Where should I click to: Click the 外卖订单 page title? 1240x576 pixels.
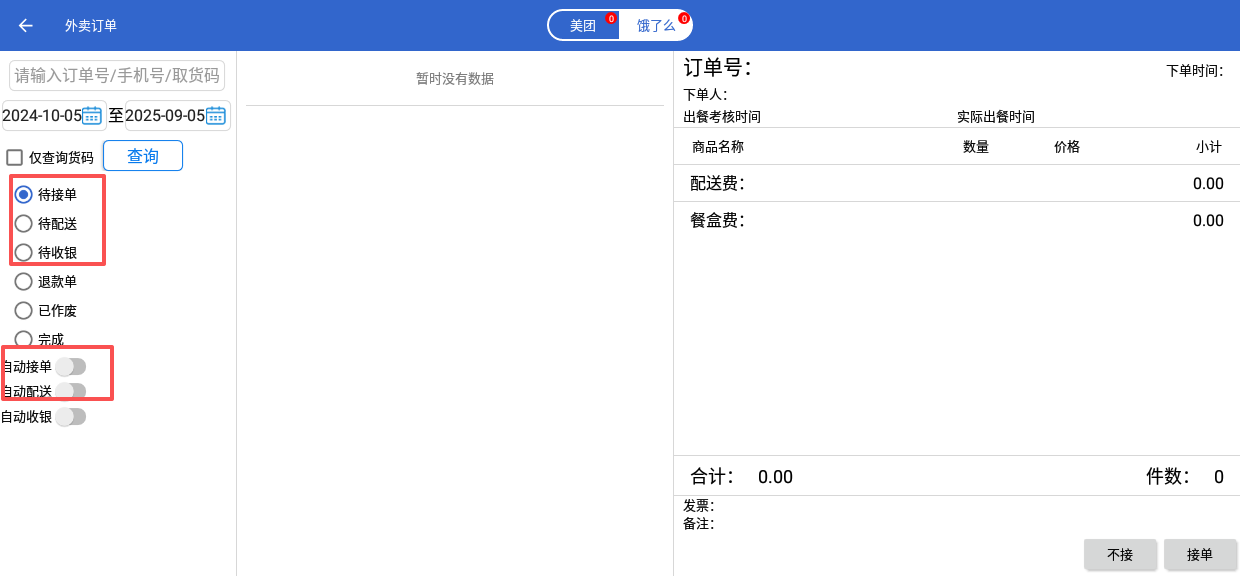pyautogui.click(x=91, y=26)
